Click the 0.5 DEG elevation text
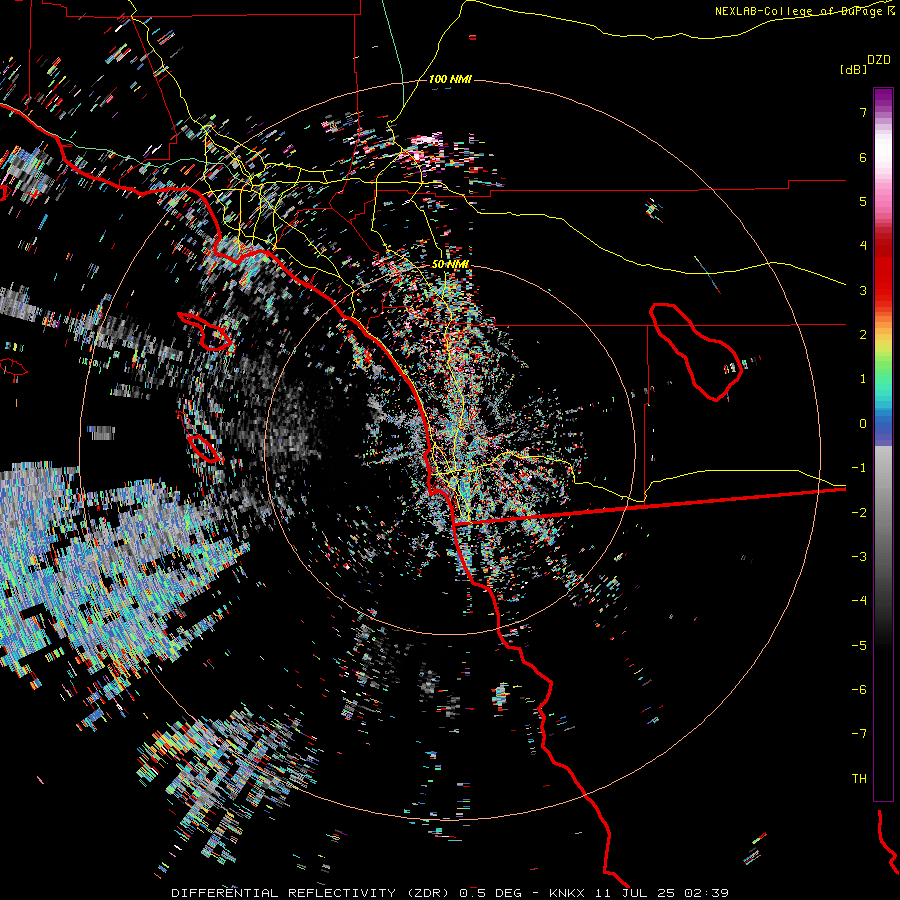 coord(490,893)
